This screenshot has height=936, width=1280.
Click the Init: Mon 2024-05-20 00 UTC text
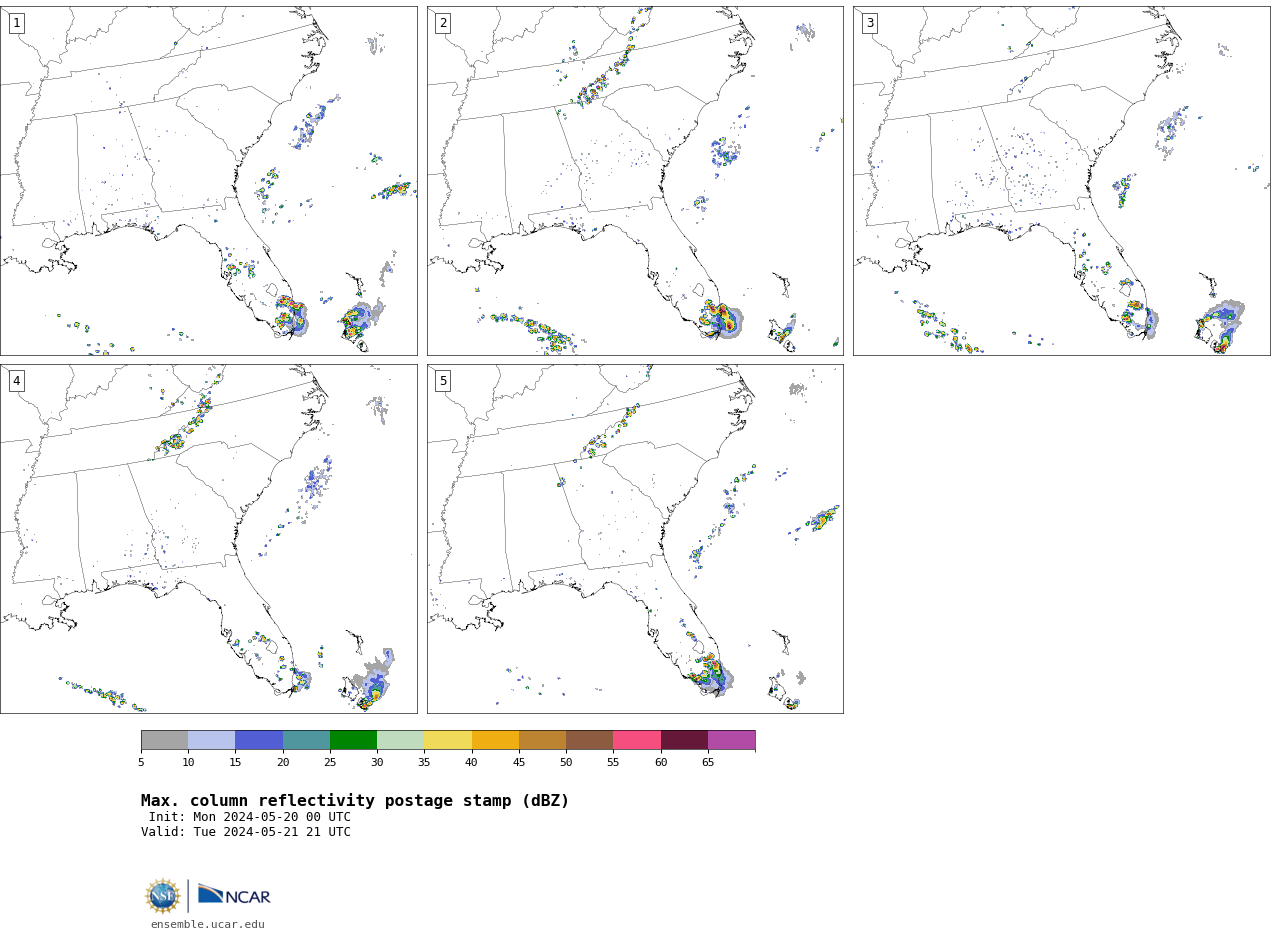click(x=250, y=817)
